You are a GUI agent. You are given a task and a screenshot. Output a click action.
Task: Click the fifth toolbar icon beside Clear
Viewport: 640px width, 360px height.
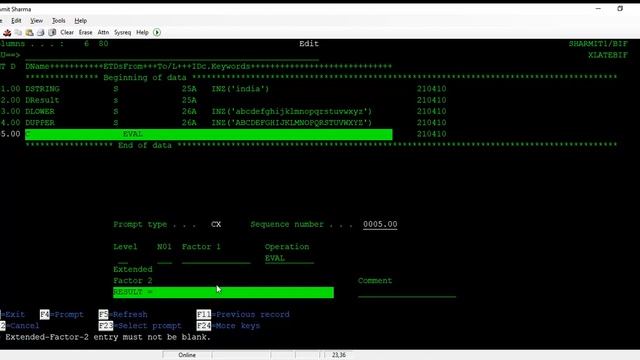(52, 32)
